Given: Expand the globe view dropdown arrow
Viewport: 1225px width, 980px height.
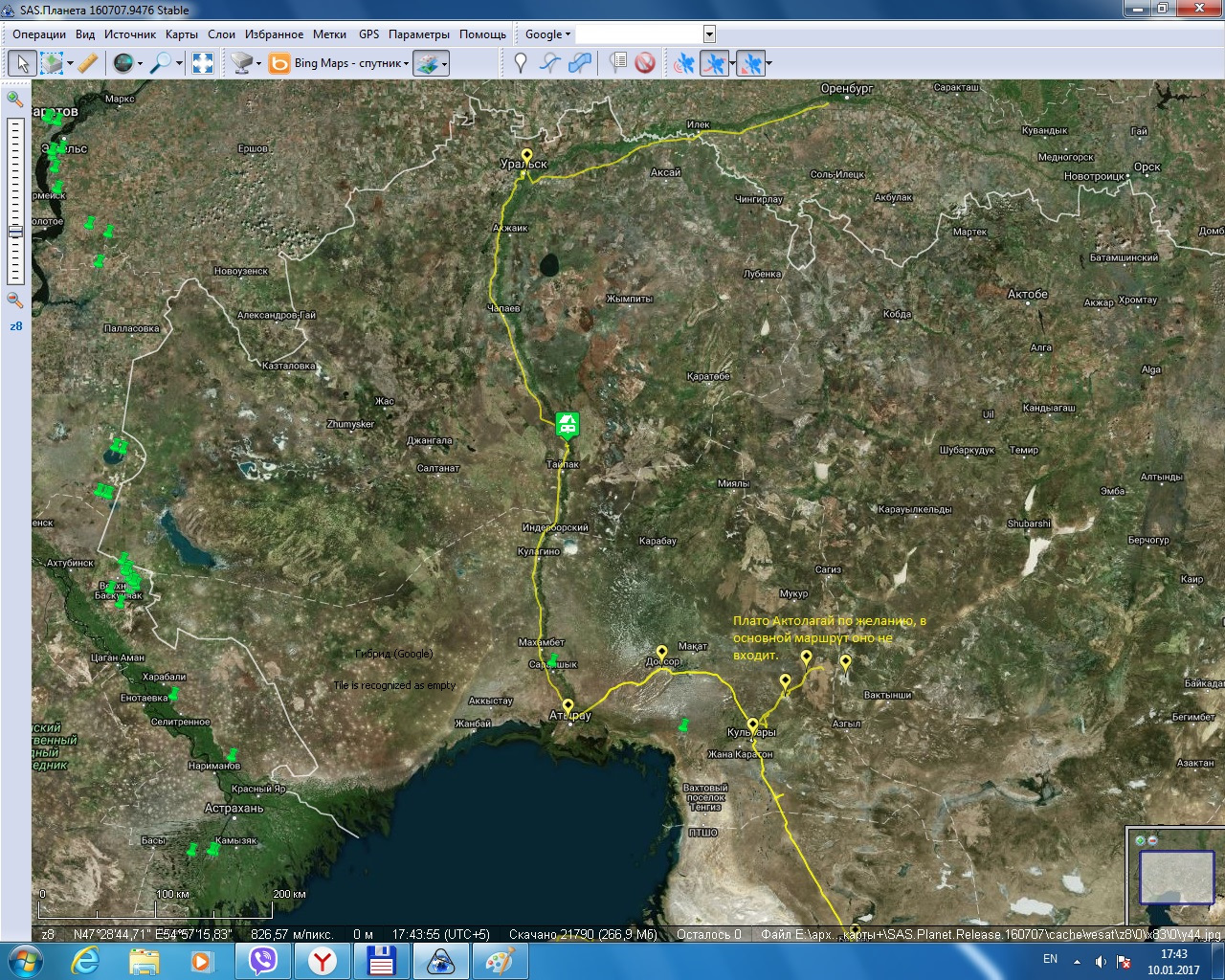Looking at the screenshot, I should pos(140,64).
